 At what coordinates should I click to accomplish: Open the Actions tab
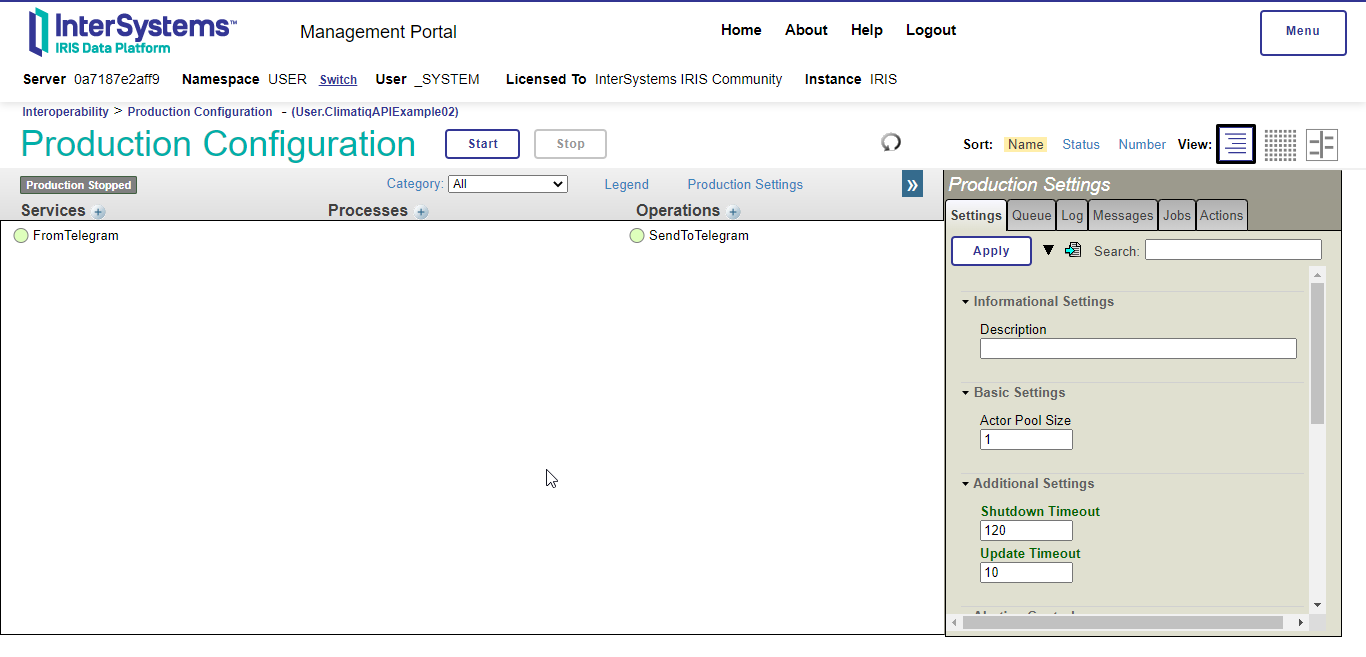1221,215
